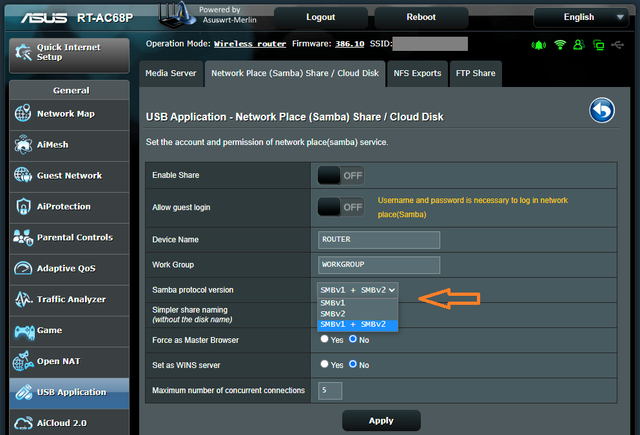The width and height of the screenshot is (640, 435).
Task: Click the USB Application icon
Action: [x=24, y=392]
